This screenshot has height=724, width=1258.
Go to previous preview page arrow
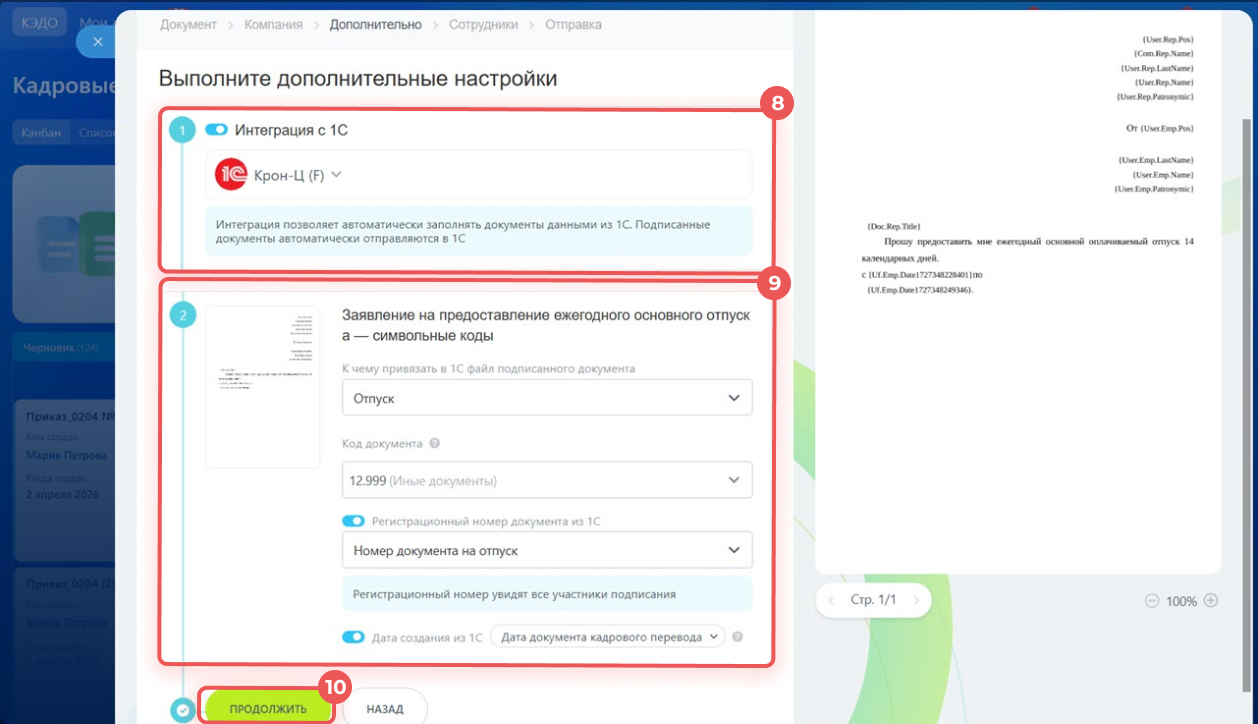point(830,601)
